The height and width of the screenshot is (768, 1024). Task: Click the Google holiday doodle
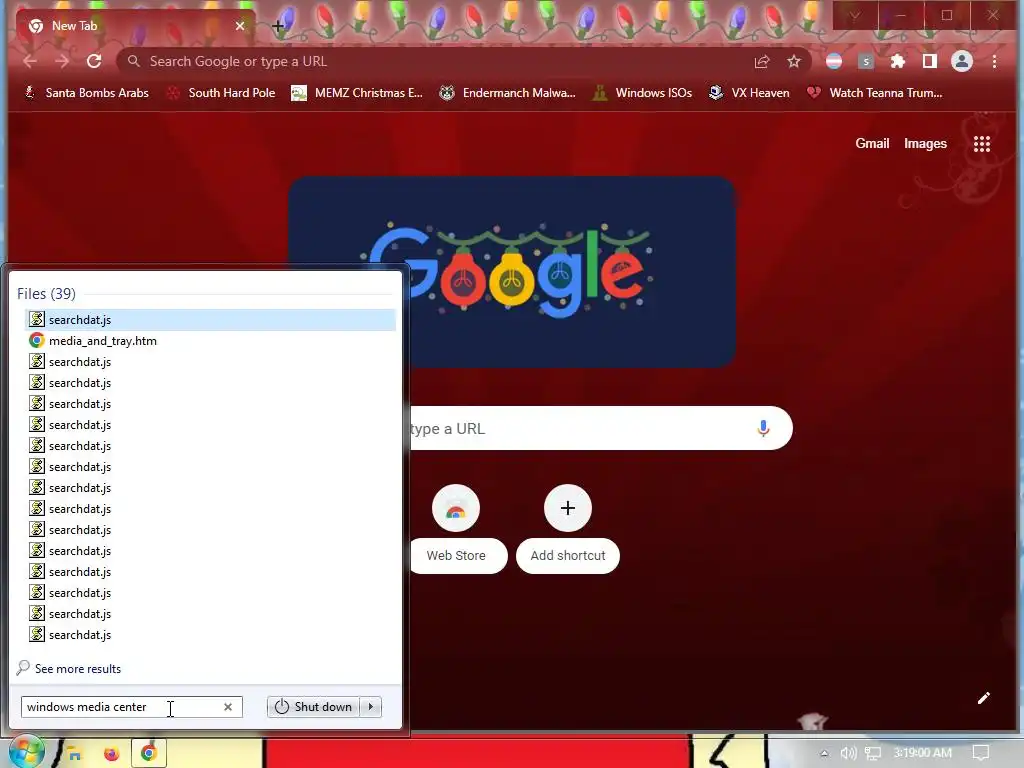click(511, 271)
